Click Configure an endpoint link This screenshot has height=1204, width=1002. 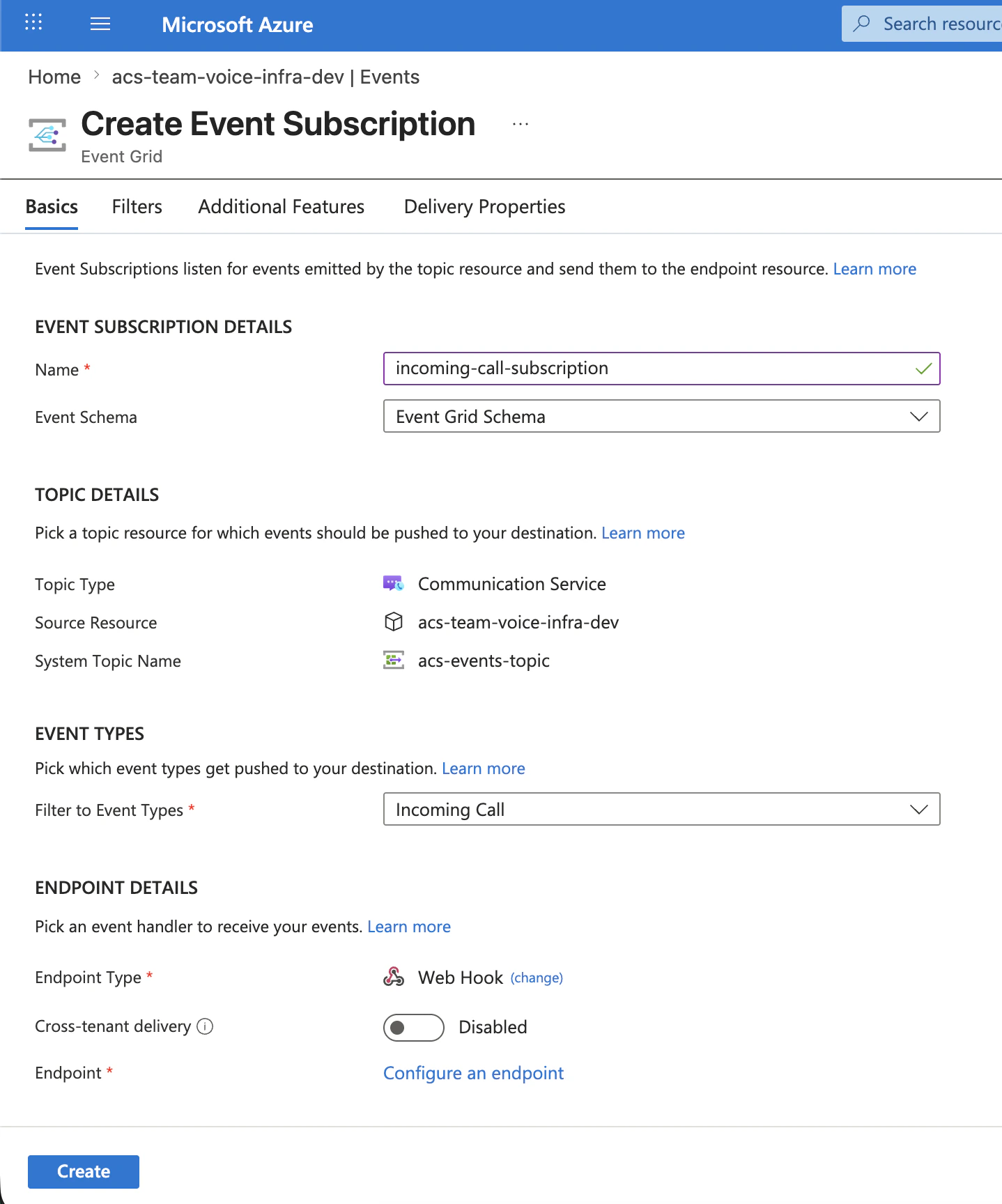point(473,1073)
